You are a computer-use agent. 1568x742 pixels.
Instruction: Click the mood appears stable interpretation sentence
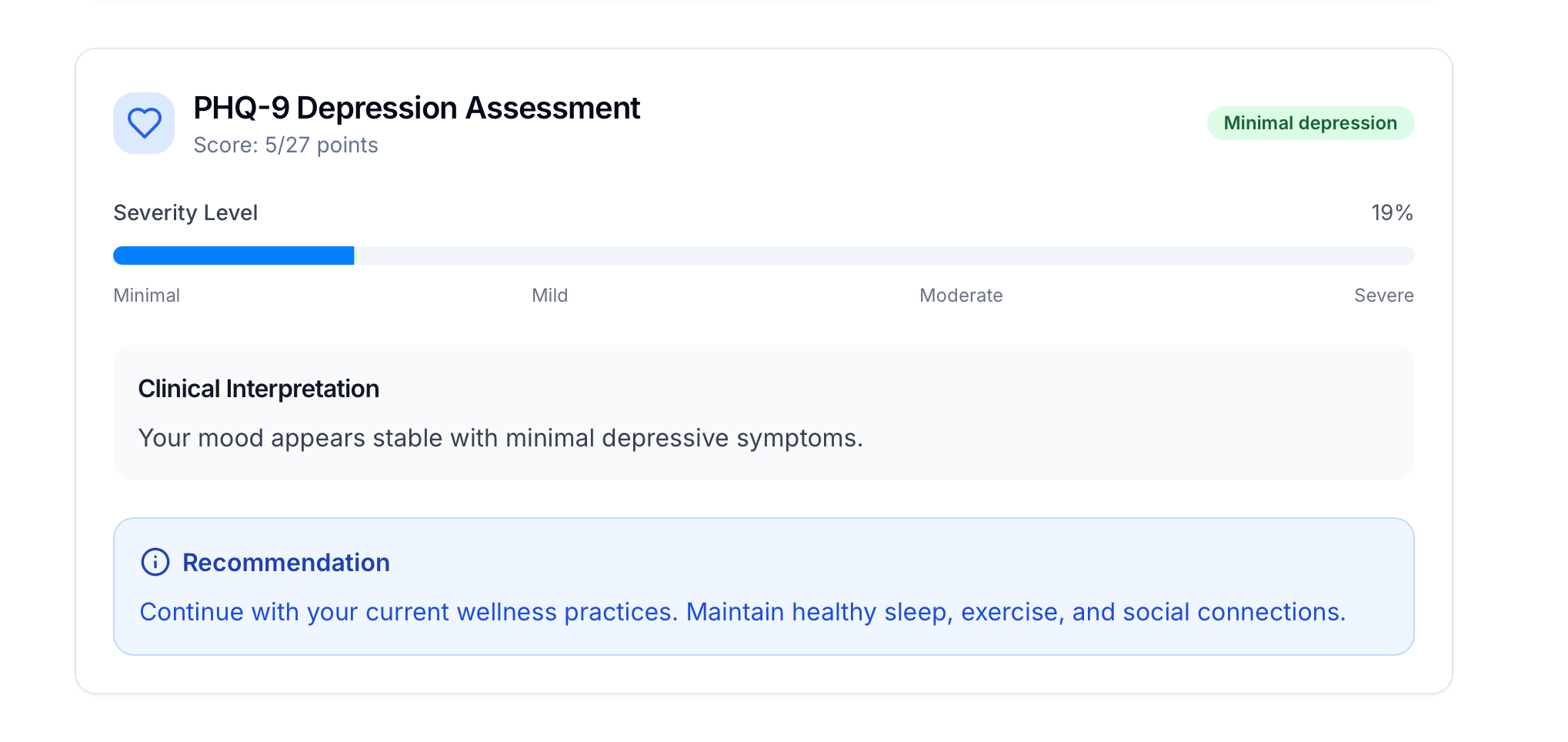click(500, 439)
